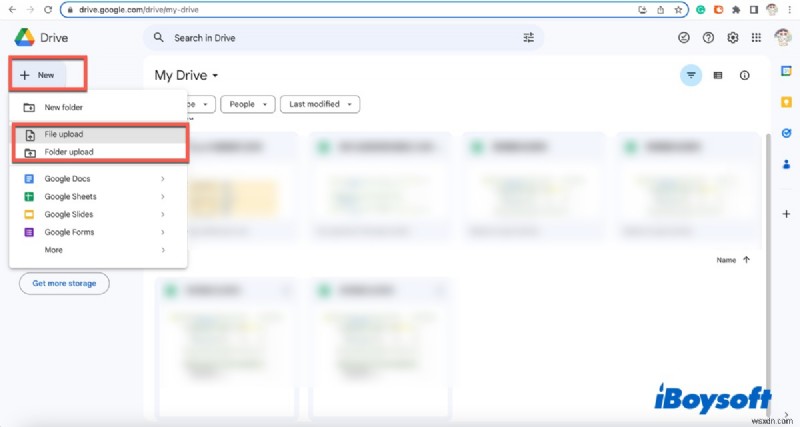Open Chrome three-dot menu

[789, 10]
